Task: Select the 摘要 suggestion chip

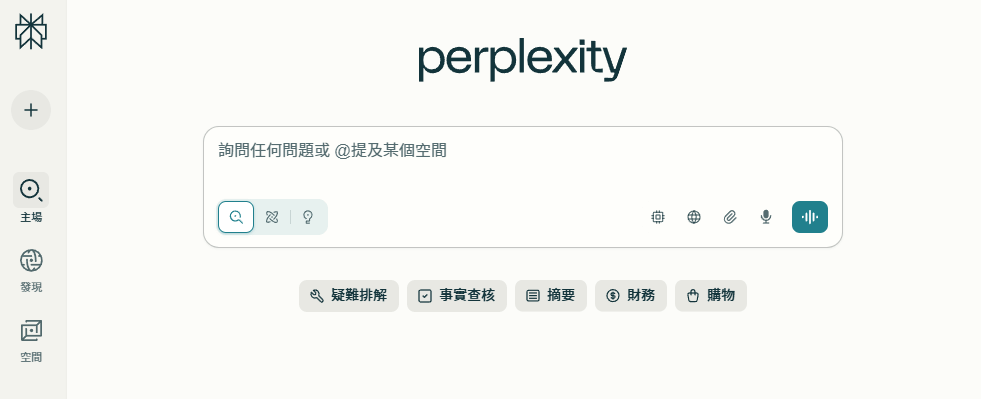Action: point(551,296)
